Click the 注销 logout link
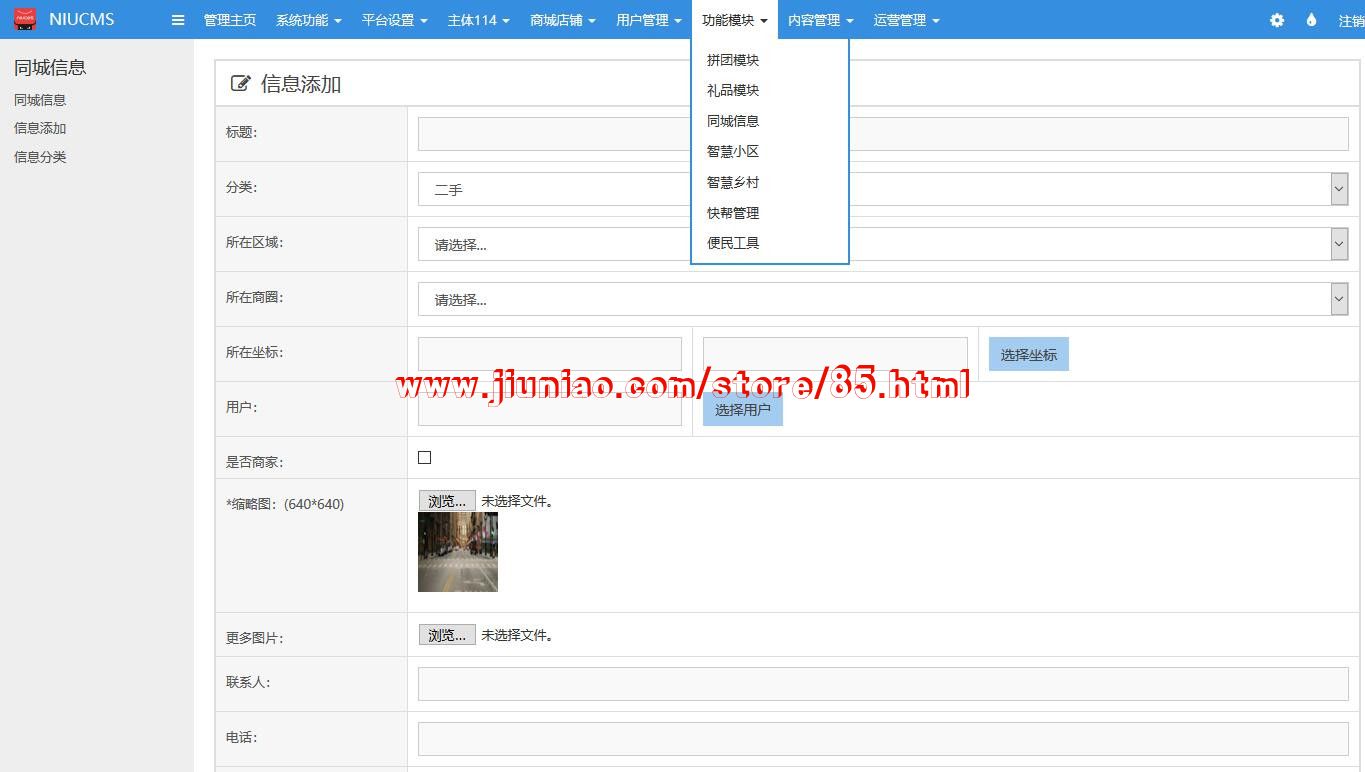1365x772 pixels. tap(1351, 20)
